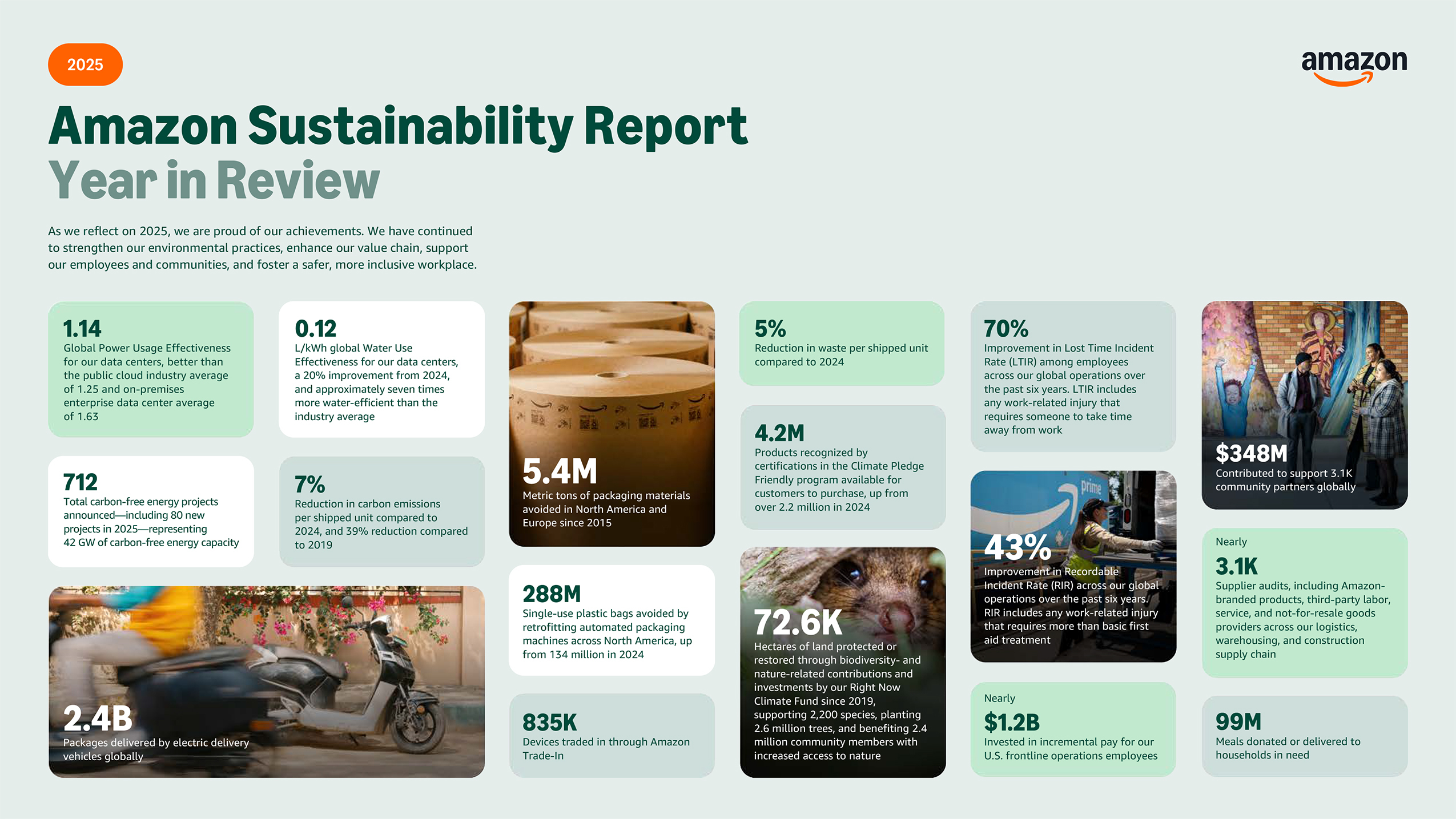The height and width of the screenshot is (819, 1456).
Task: Click the 288M plastic bags avoided figure
Action: [552, 594]
